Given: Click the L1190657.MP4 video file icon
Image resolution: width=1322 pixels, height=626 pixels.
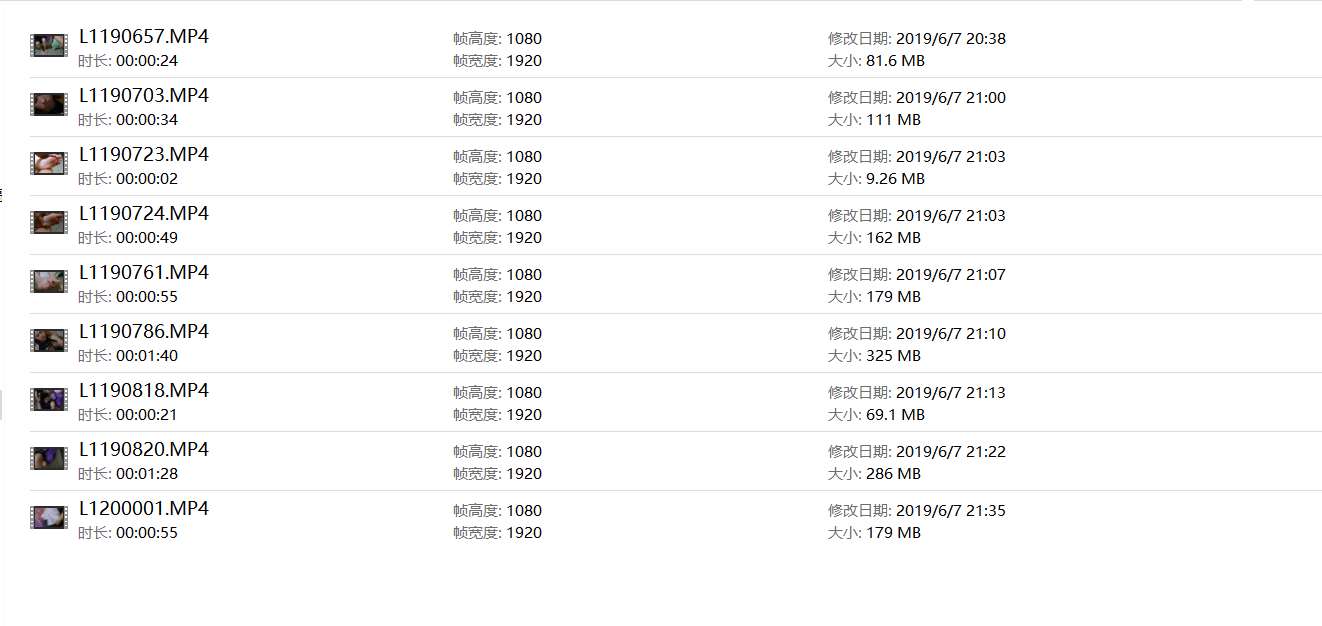Looking at the screenshot, I should point(48,45).
